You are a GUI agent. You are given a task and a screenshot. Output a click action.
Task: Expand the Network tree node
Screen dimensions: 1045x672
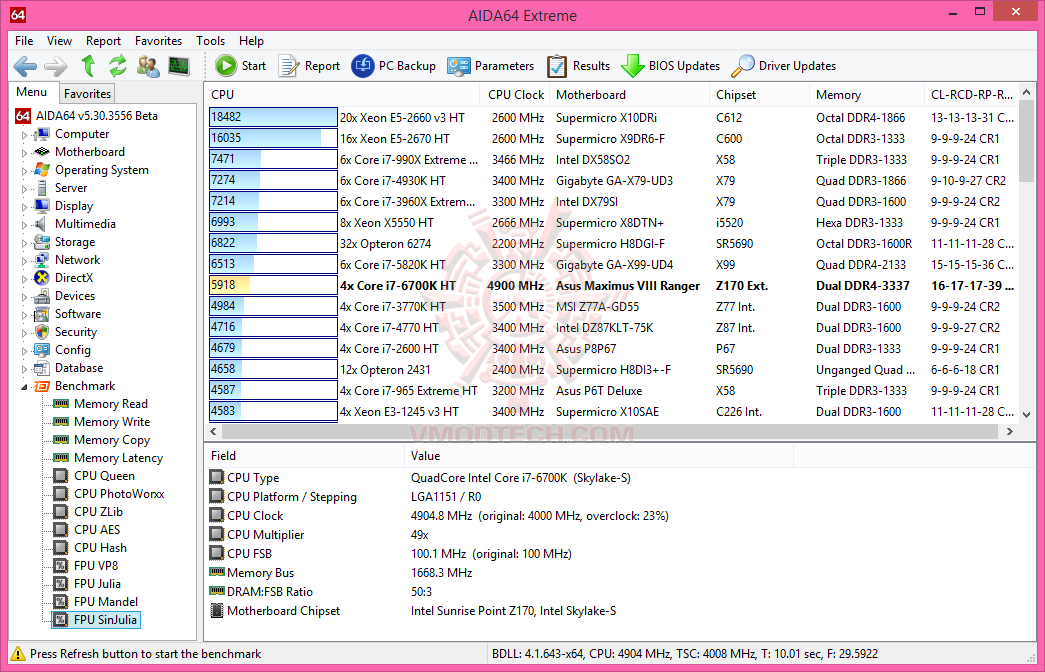click(25, 261)
